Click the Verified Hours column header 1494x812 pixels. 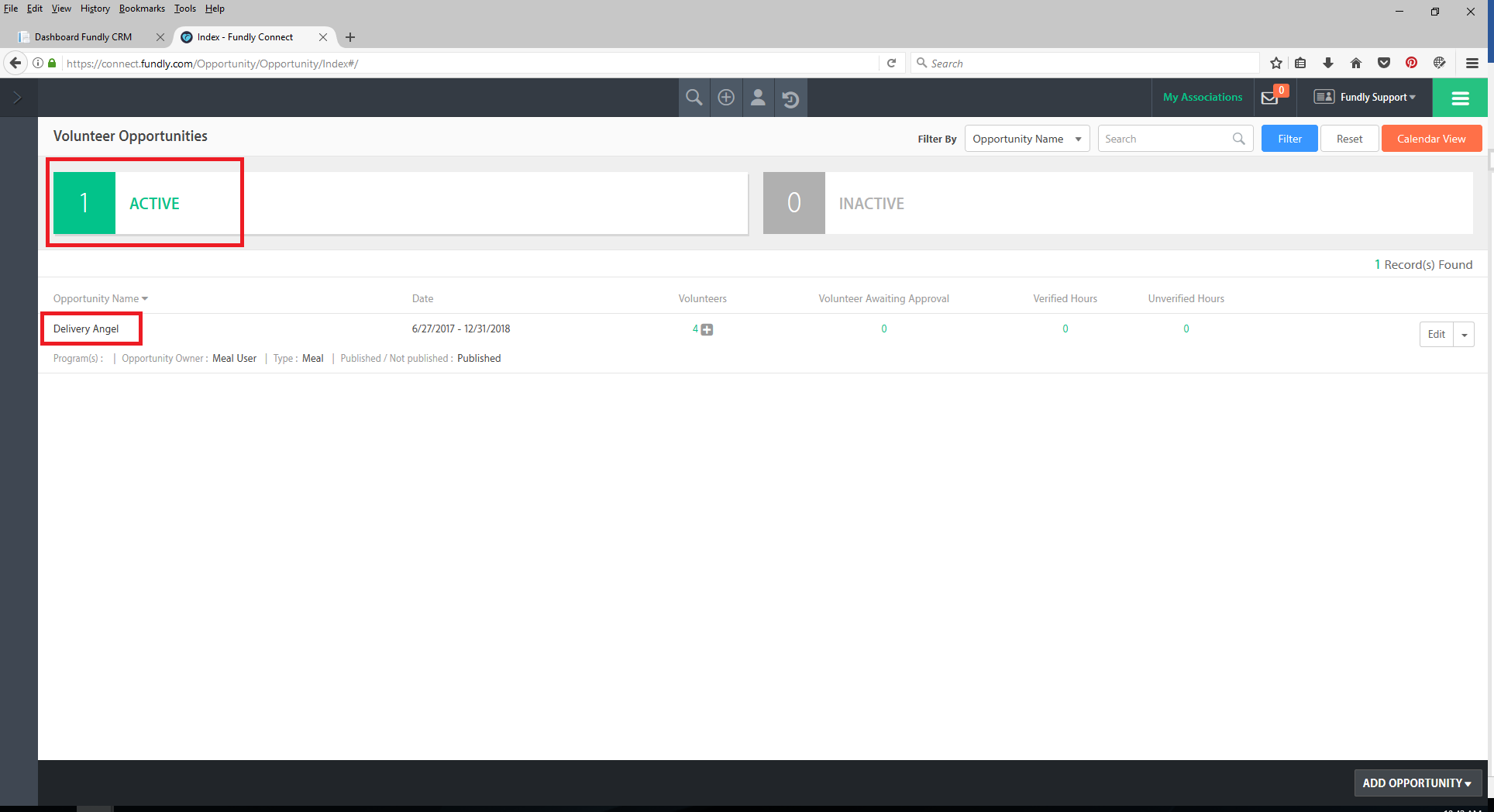click(x=1065, y=299)
